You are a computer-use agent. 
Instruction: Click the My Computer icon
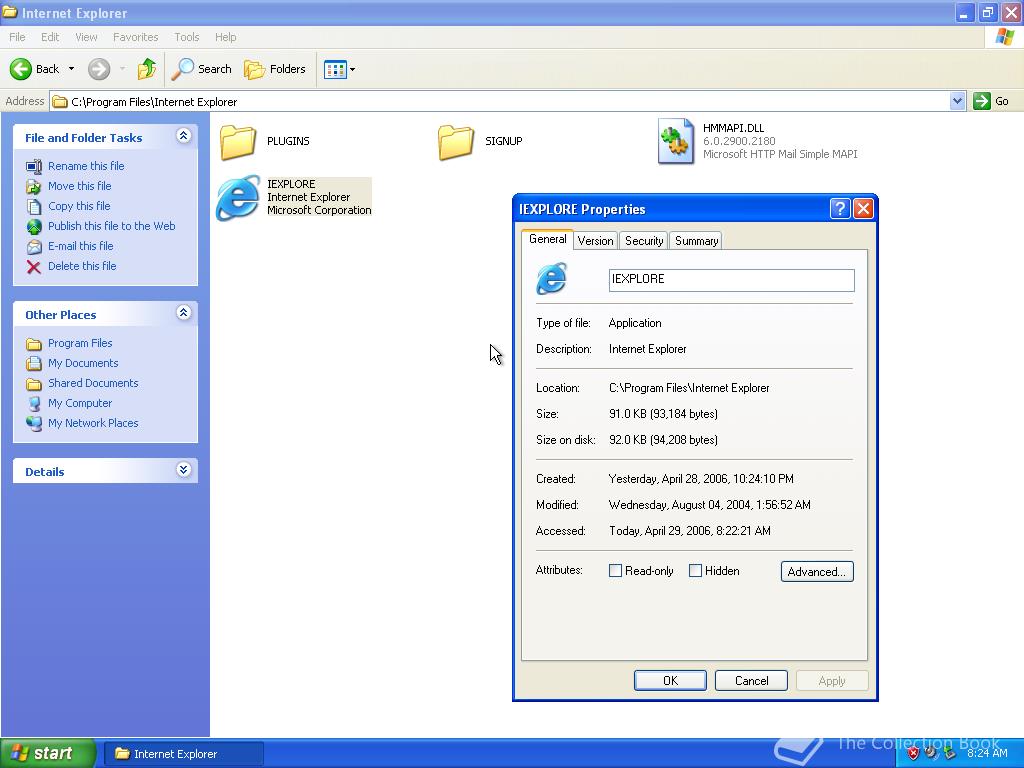pyautogui.click(x=34, y=404)
